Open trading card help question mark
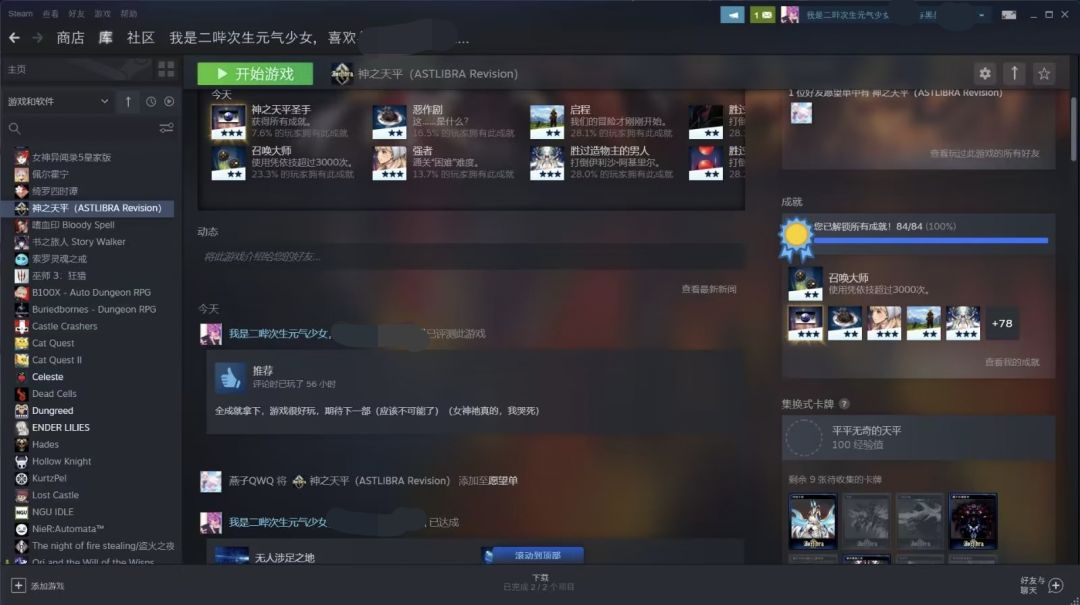1080x605 pixels. click(844, 404)
